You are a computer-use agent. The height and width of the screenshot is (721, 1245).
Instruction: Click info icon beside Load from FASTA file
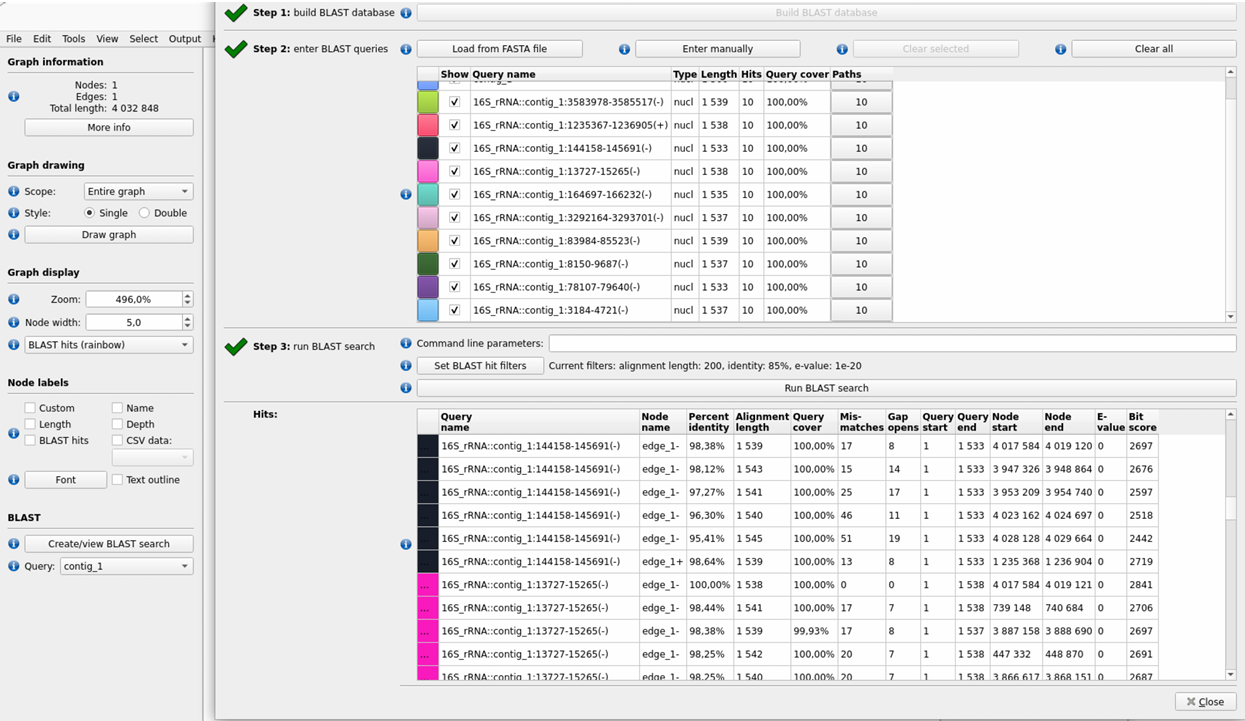[x=406, y=49]
